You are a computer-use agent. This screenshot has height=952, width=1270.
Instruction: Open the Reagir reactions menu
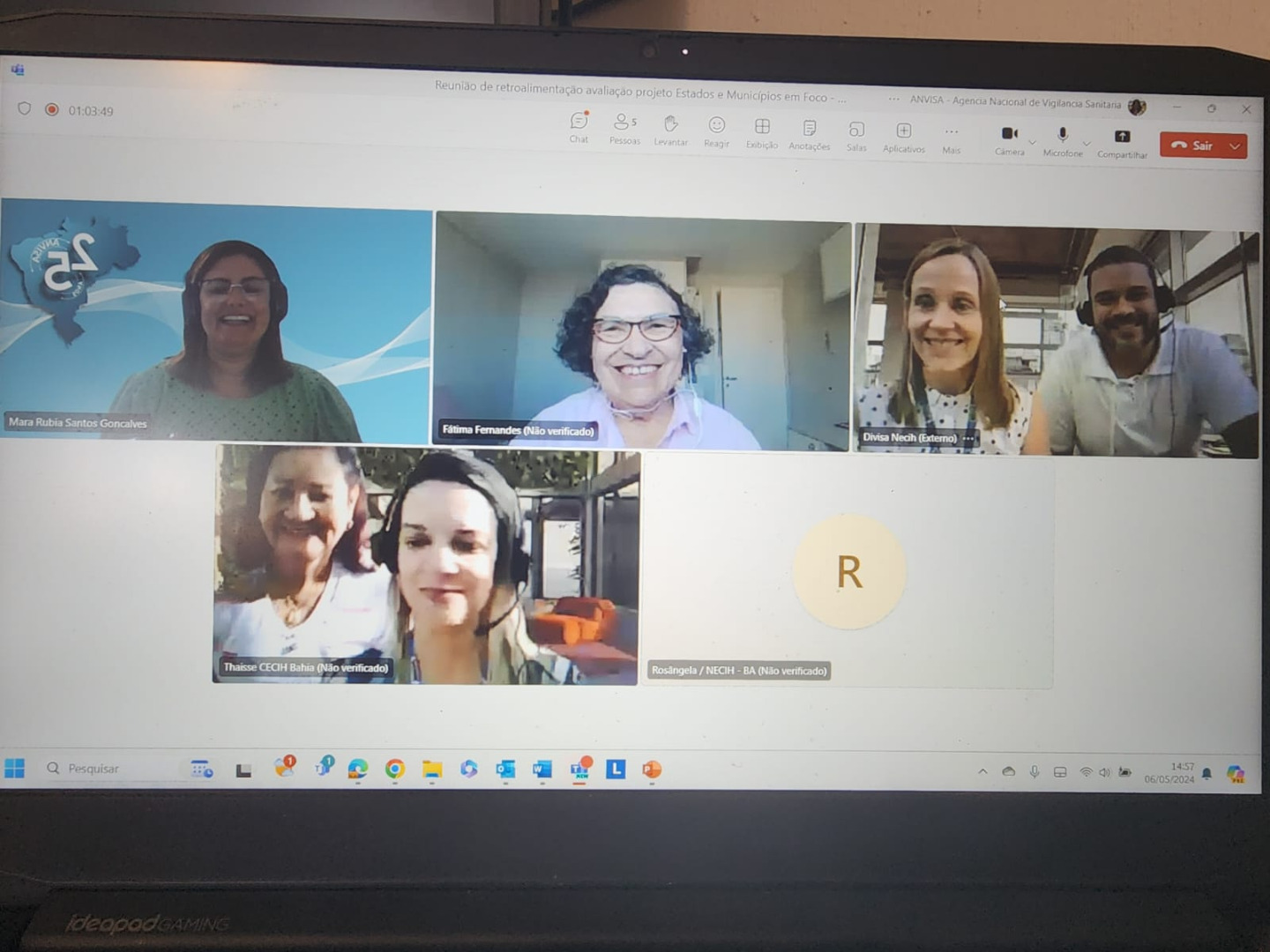tap(716, 131)
